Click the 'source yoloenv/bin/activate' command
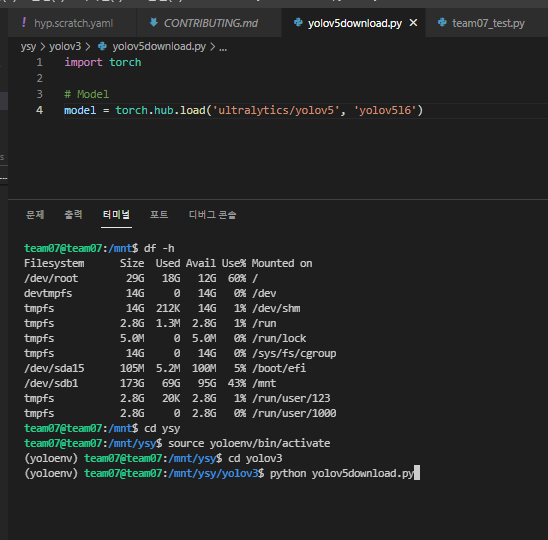This screenshot has height=540, width=548. point(249,444)
